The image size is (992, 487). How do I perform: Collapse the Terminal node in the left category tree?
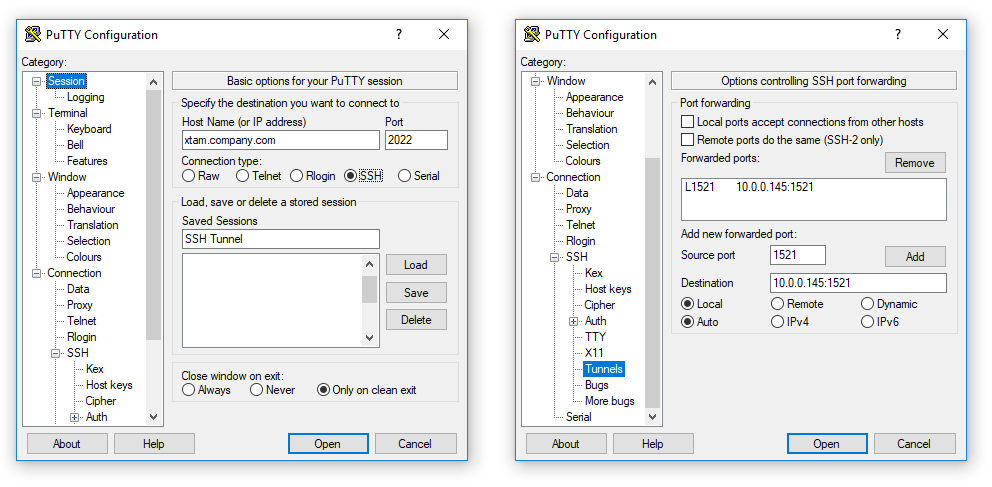37,113
